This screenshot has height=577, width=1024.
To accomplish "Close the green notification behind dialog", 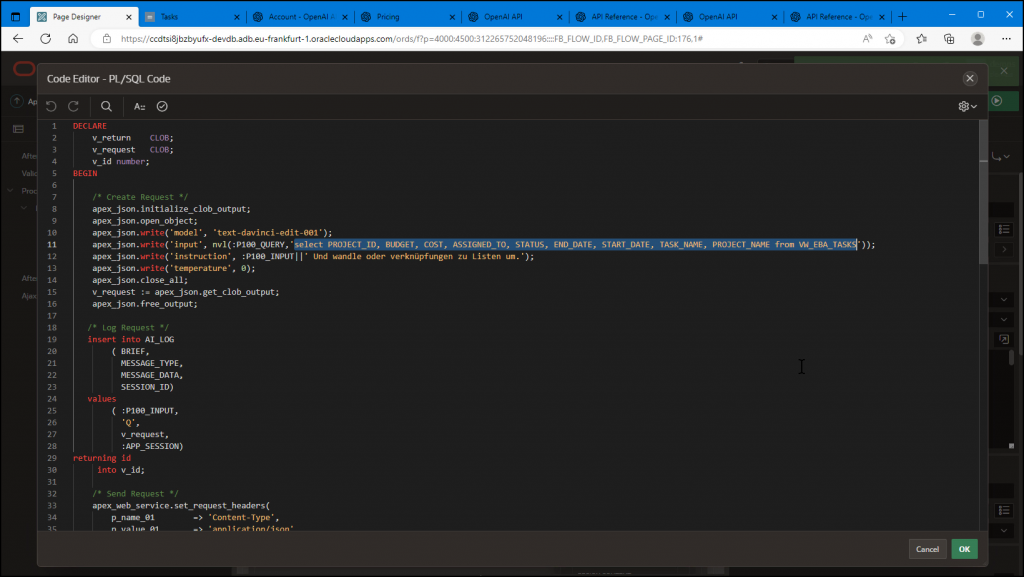I will tap(1004, 70).
